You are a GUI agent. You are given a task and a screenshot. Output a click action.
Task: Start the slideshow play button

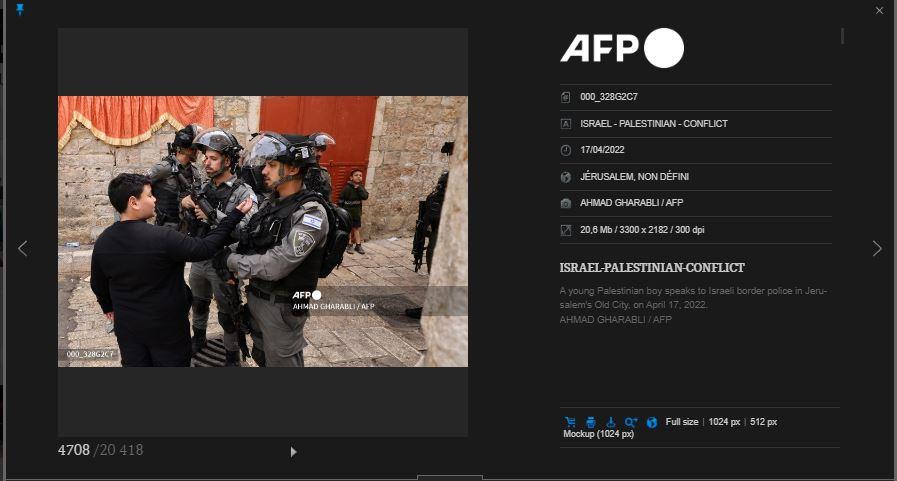coord(293,452)
